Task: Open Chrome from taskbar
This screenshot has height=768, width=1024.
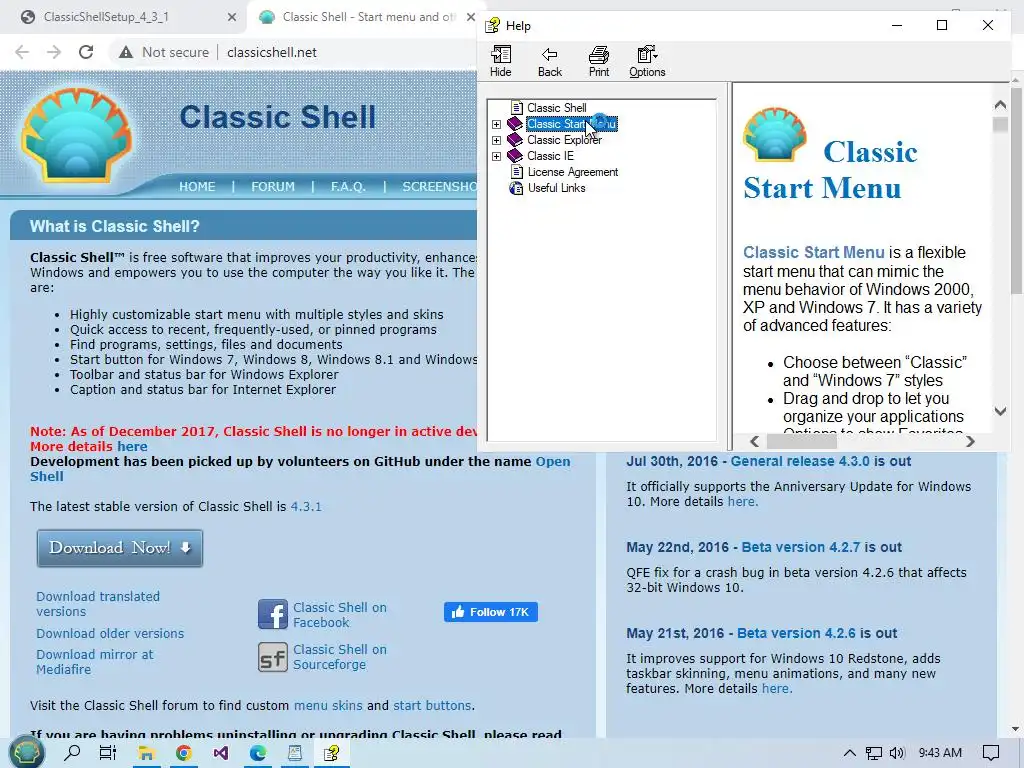Action: click(184, 753)
